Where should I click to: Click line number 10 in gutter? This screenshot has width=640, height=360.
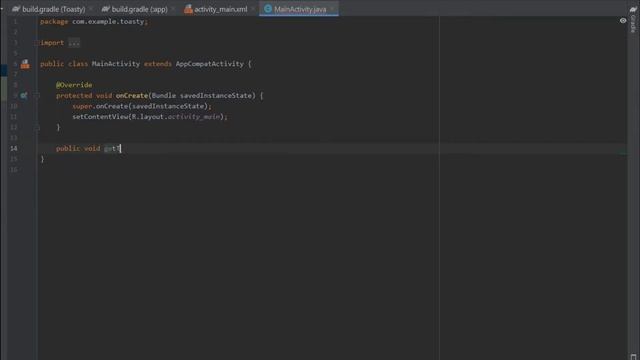coord(13,107)
